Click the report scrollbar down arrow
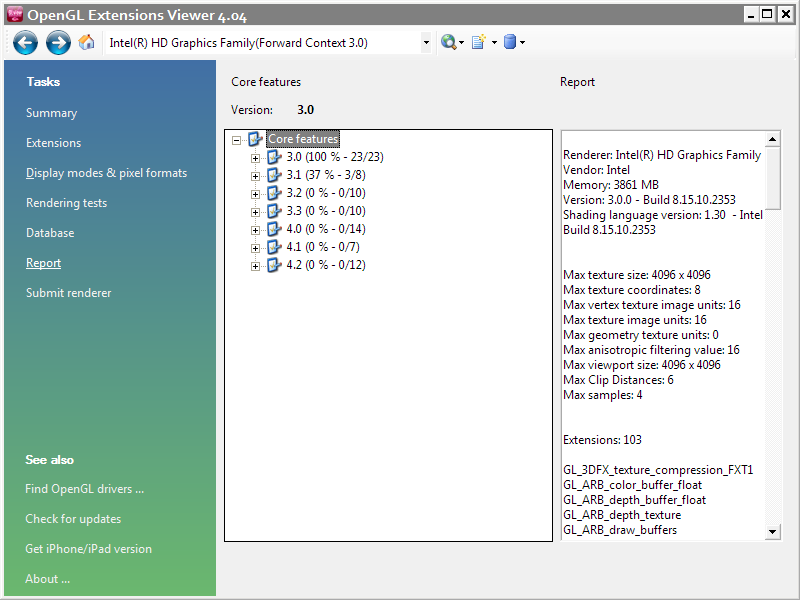The height and width of the screenshot is (600, 800). tap(772, 532)
